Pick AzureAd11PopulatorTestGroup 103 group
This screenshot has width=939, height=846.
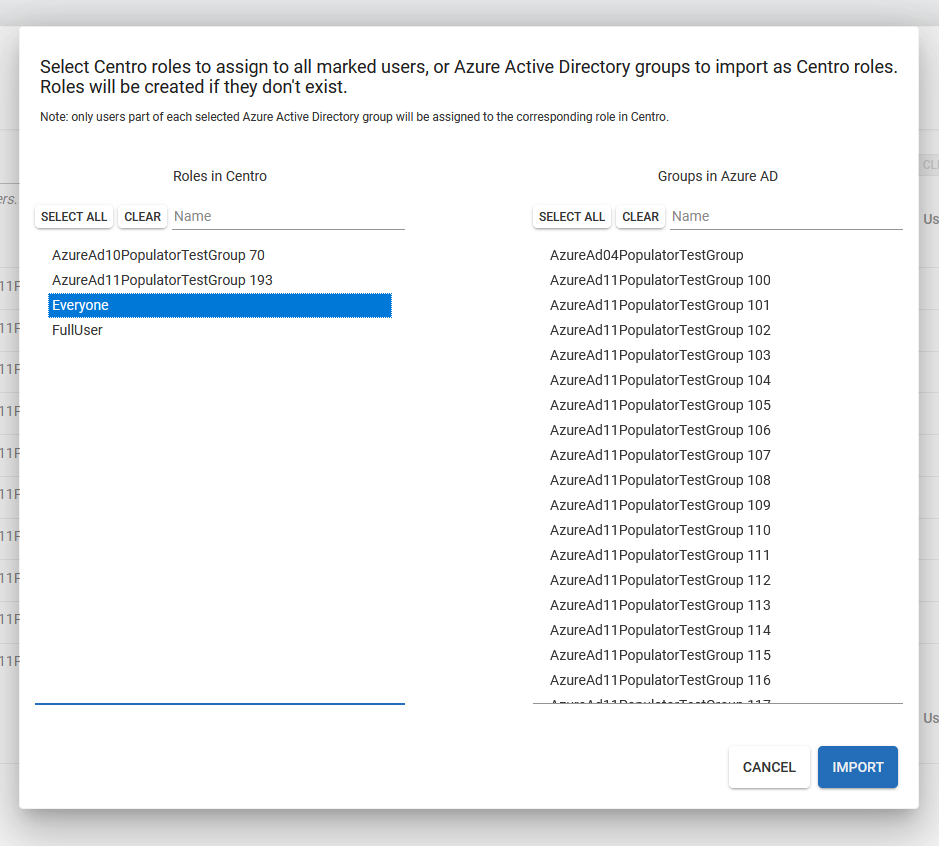coord(660,355)
